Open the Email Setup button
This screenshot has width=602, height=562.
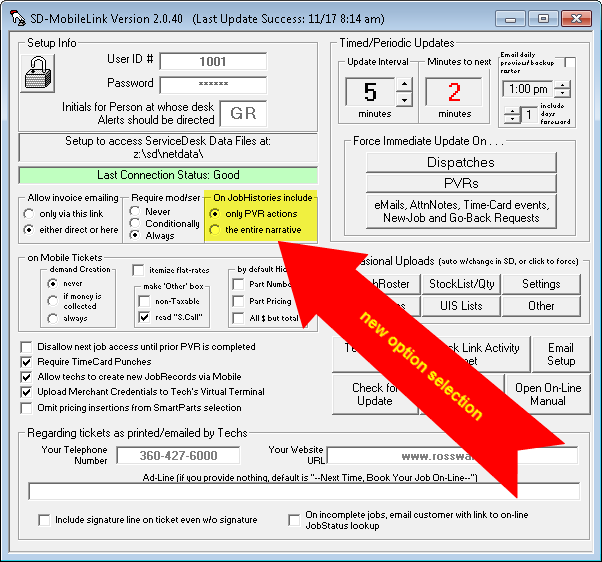point(560,354)
